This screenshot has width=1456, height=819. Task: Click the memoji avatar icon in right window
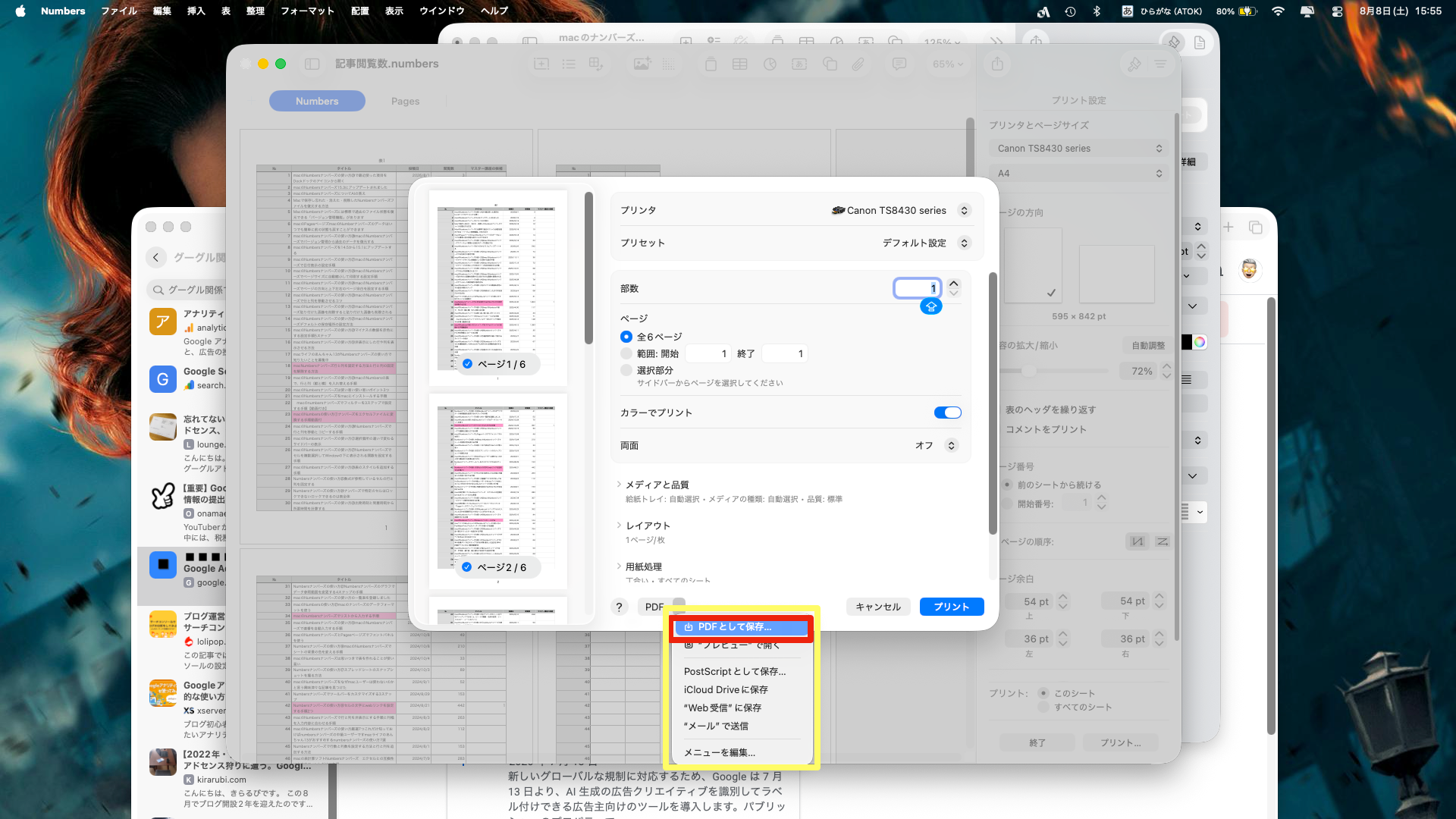pos(1249,269)
